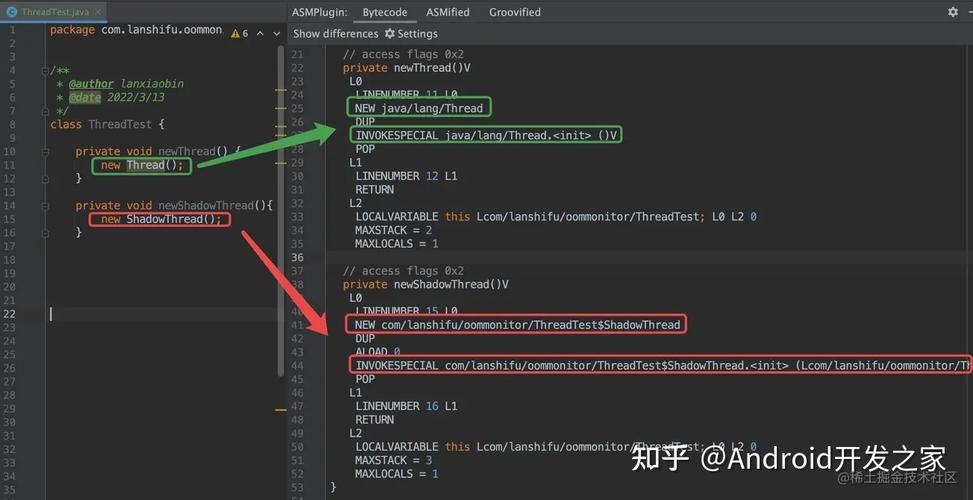Click Thread in the new Thread() statement
Viewport: 973px width, 500px height.
(145, 165)
